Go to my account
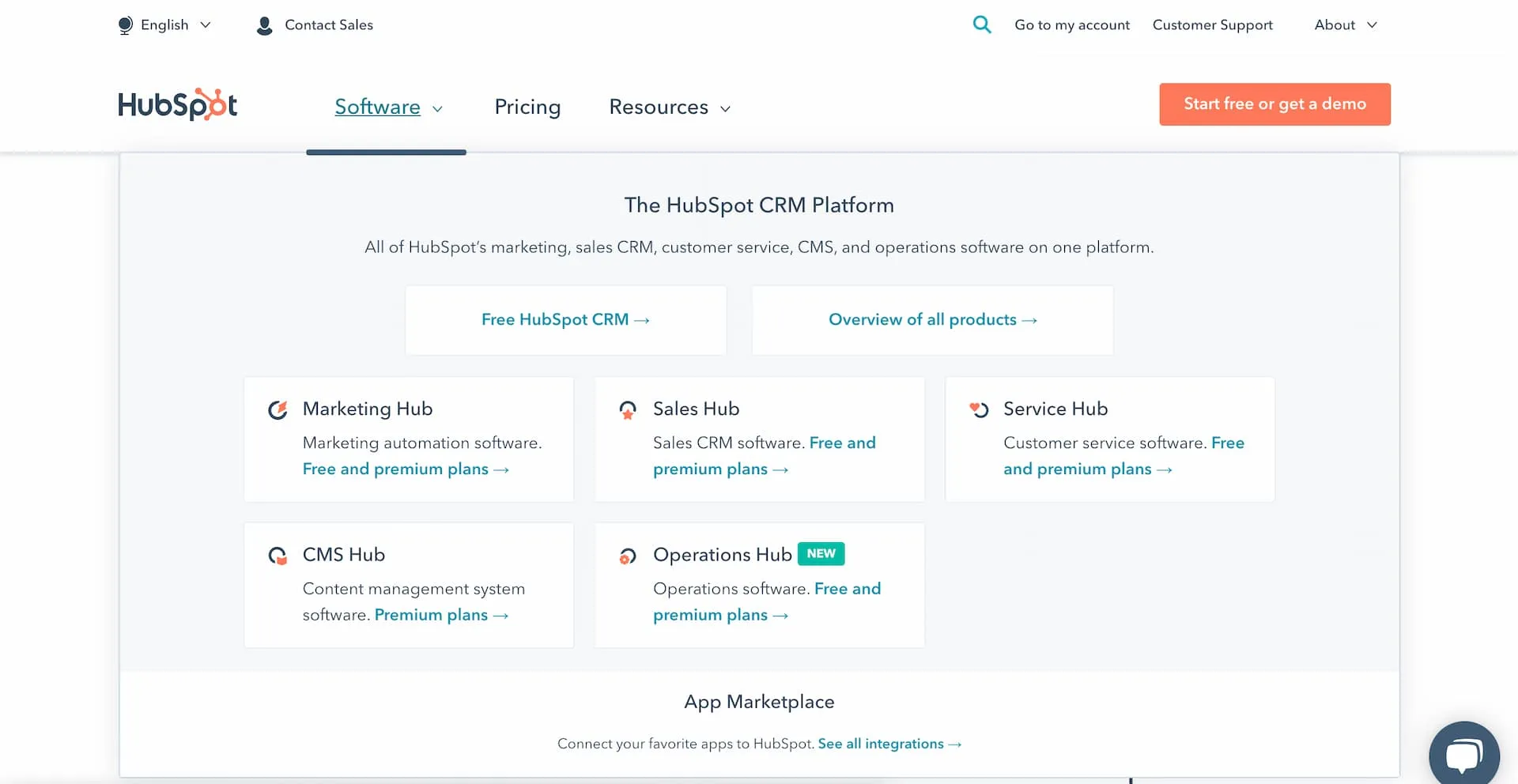The width and height of the screenshot is (1518, 784). (x=1072, y=25)
